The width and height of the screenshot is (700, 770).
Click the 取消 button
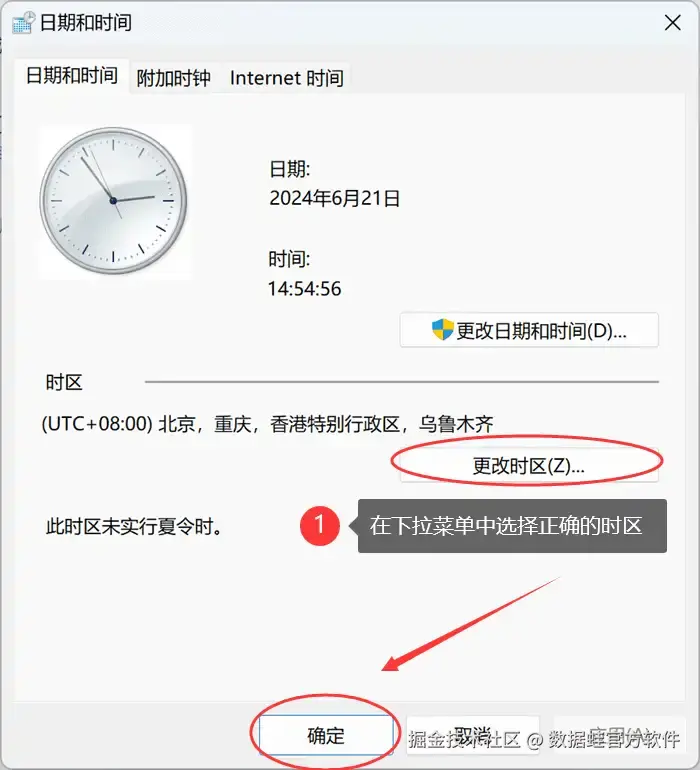(473, 735)
